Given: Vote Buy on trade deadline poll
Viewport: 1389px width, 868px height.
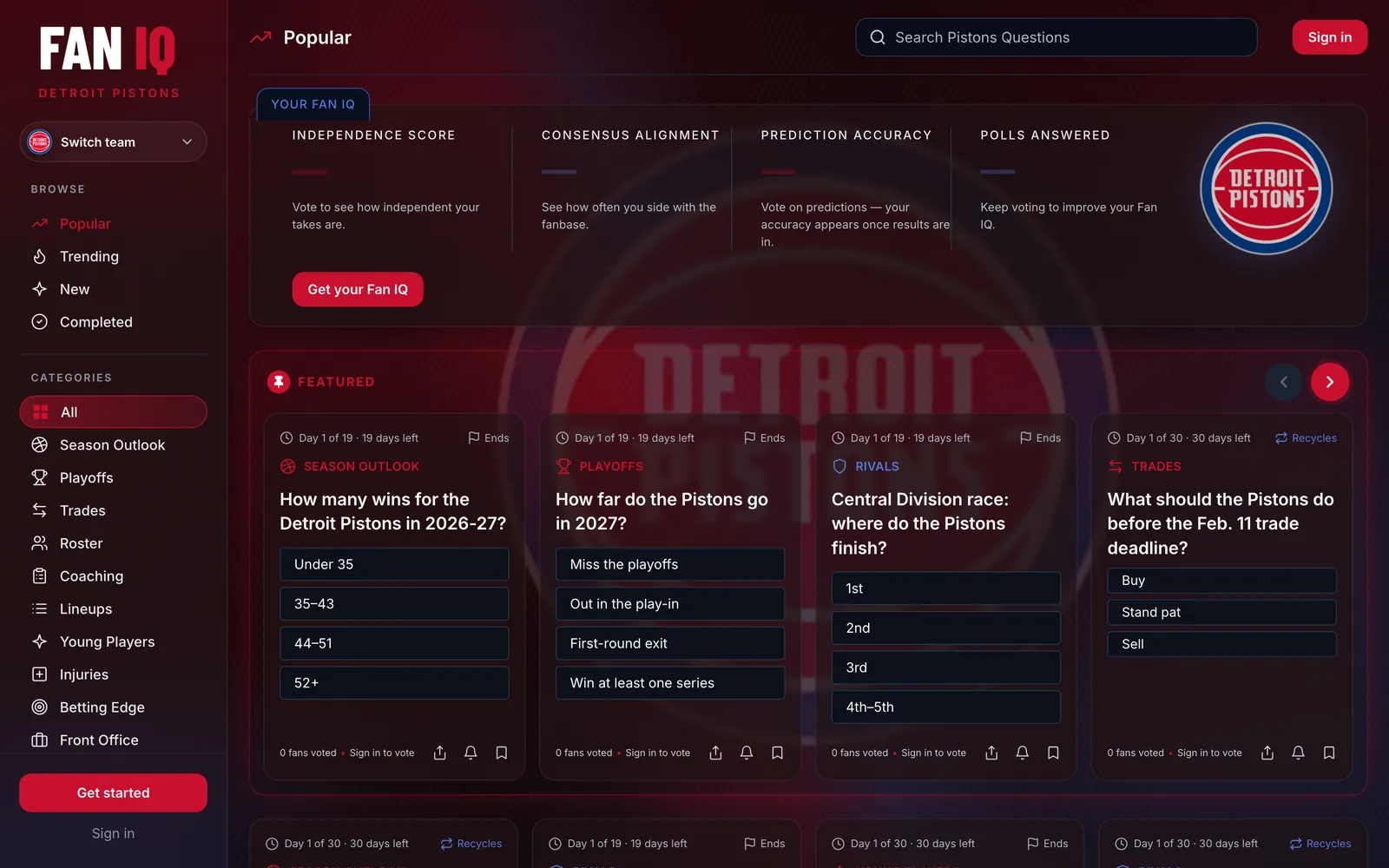Looking at the screenshot, I should (x=1221, y=581).
